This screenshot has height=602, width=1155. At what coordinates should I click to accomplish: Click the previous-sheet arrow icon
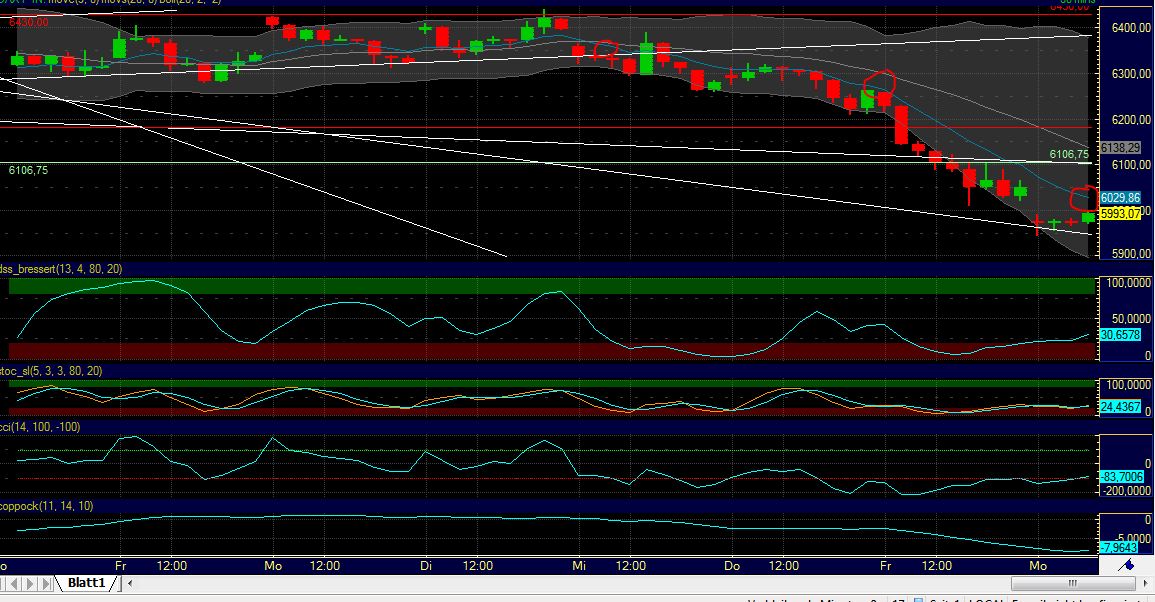click(x=13, y=583)
